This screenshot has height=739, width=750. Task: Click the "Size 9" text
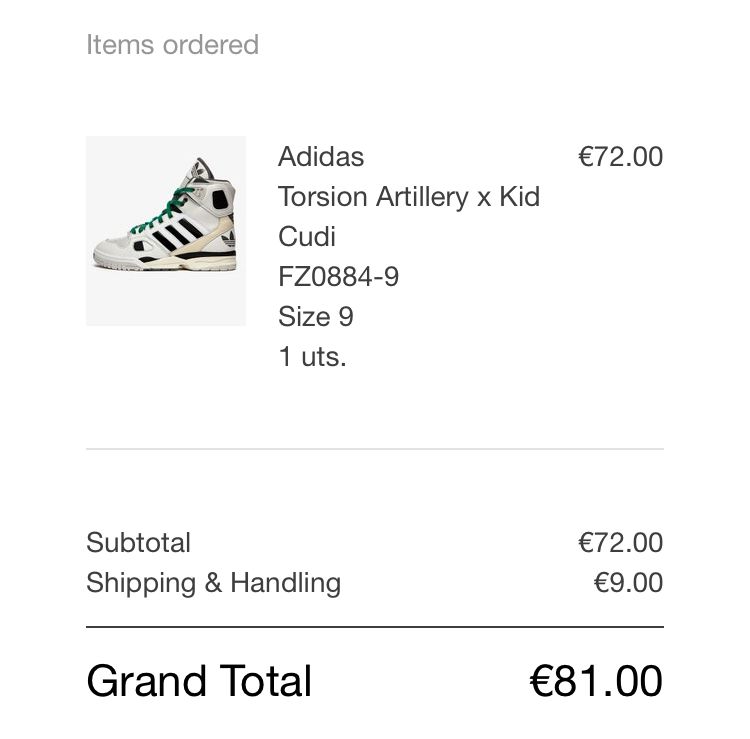tap(315, 317)
